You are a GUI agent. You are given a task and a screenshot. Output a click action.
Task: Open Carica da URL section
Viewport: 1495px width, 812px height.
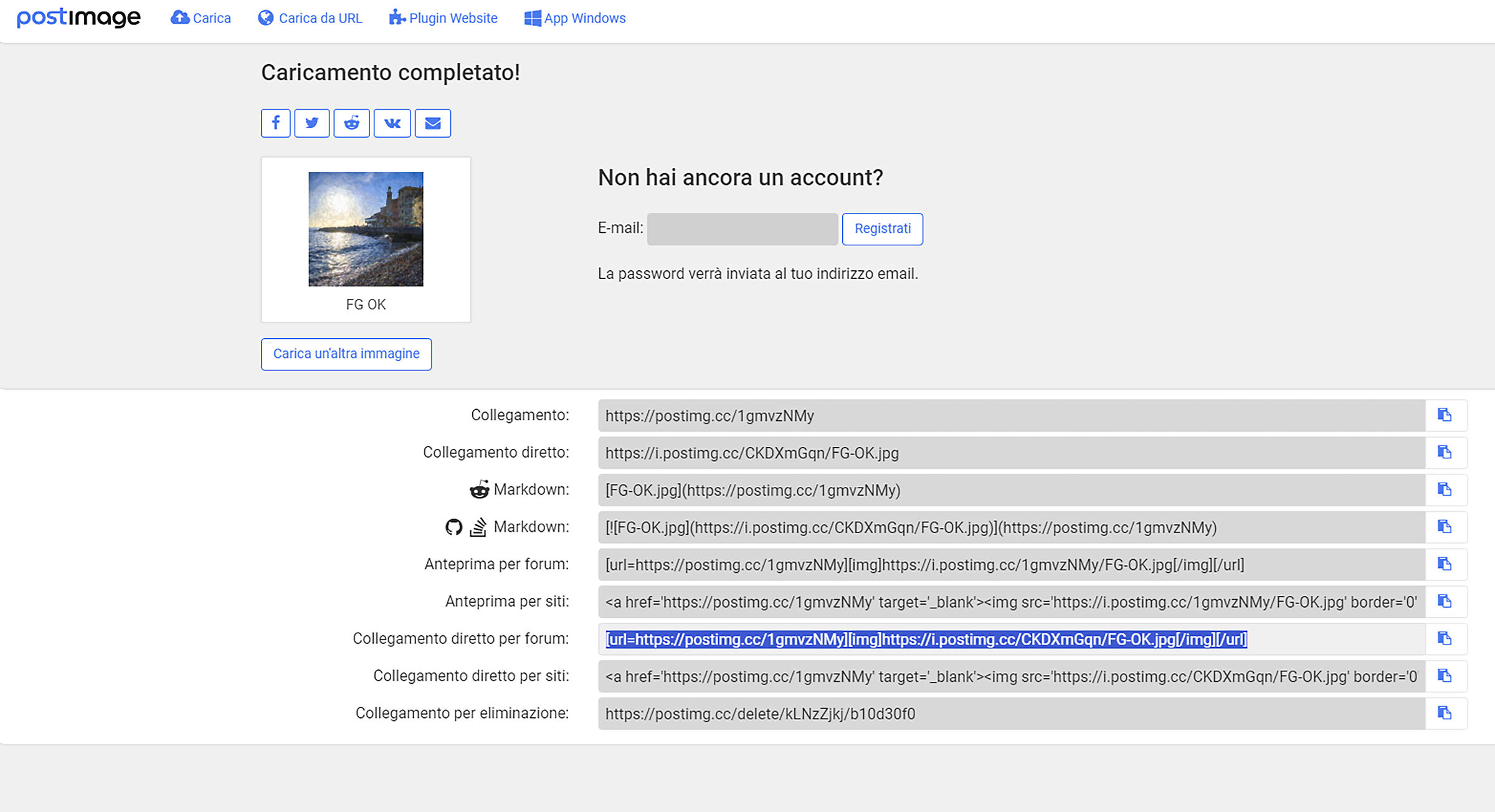310,18
